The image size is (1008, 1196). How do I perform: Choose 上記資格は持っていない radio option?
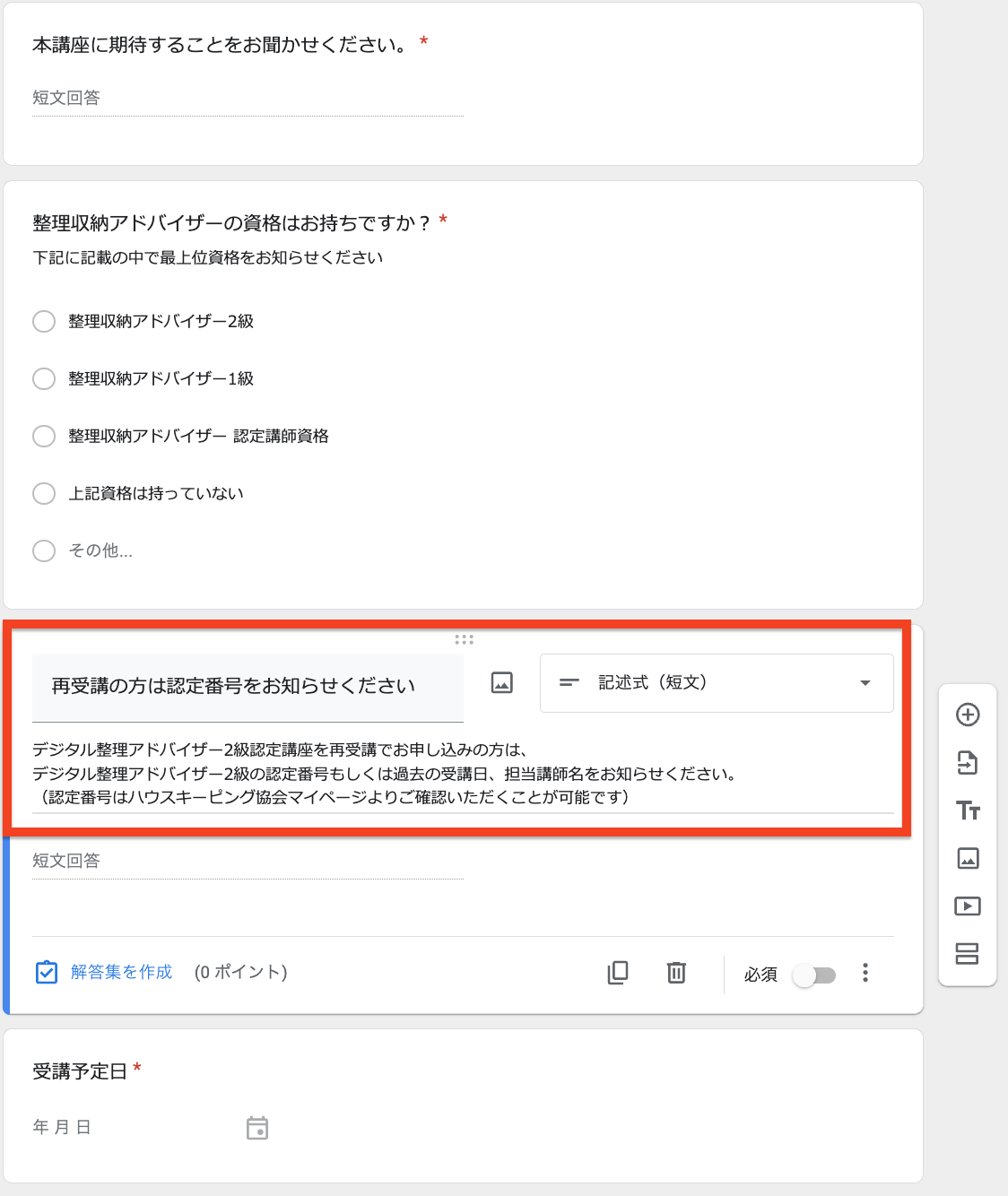click(x=44, y=493)
